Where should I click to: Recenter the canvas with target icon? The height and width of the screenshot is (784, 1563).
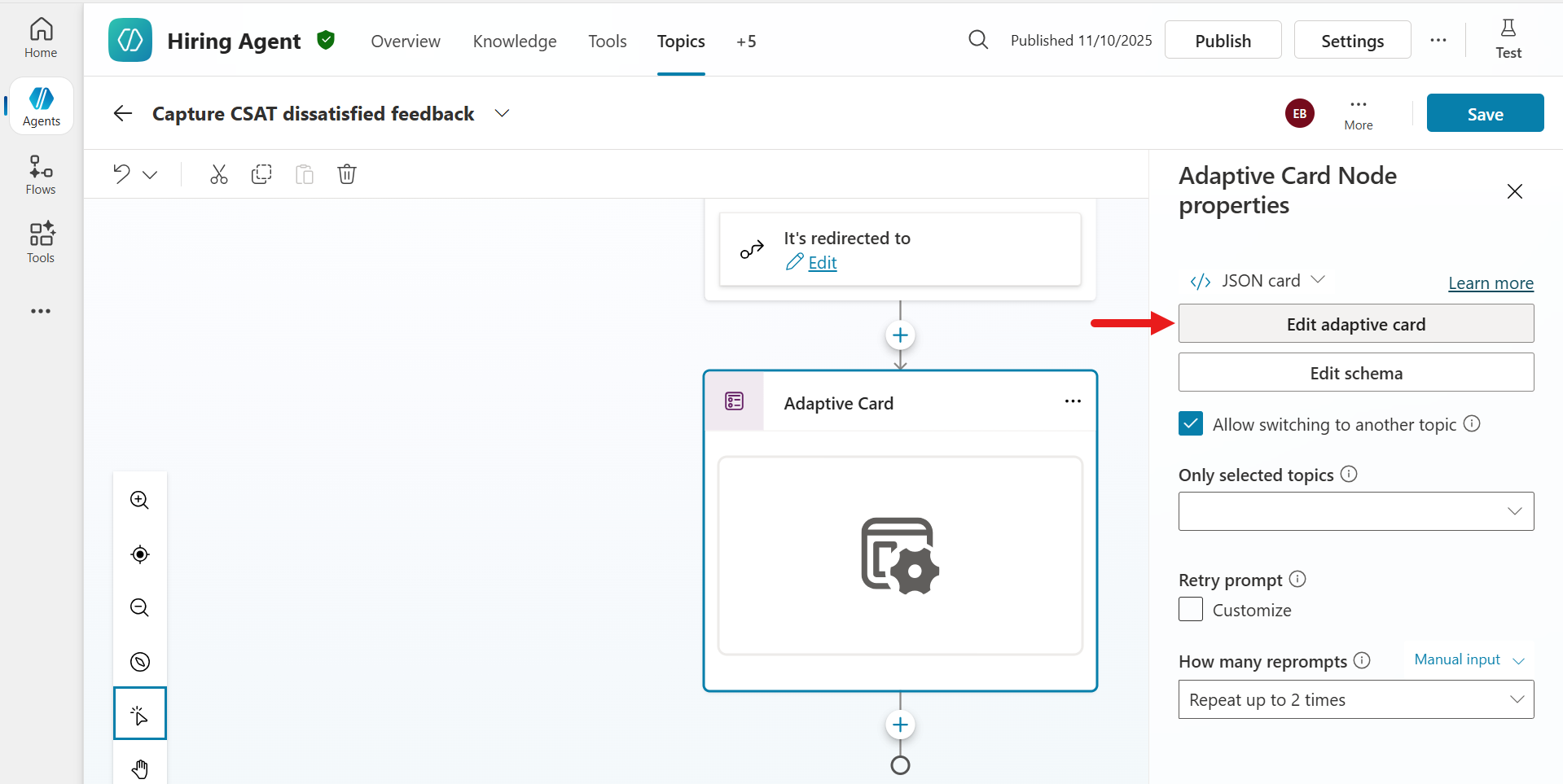coord(140,554)
